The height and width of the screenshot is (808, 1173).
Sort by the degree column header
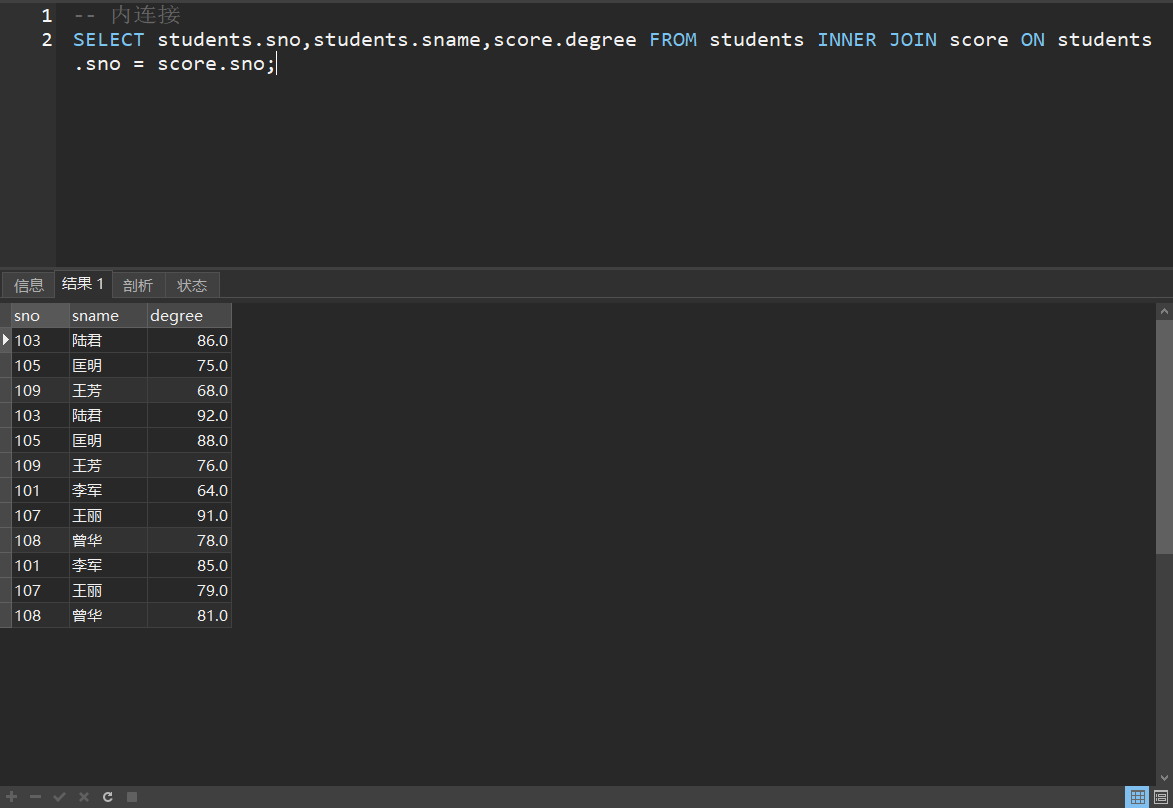189,316
